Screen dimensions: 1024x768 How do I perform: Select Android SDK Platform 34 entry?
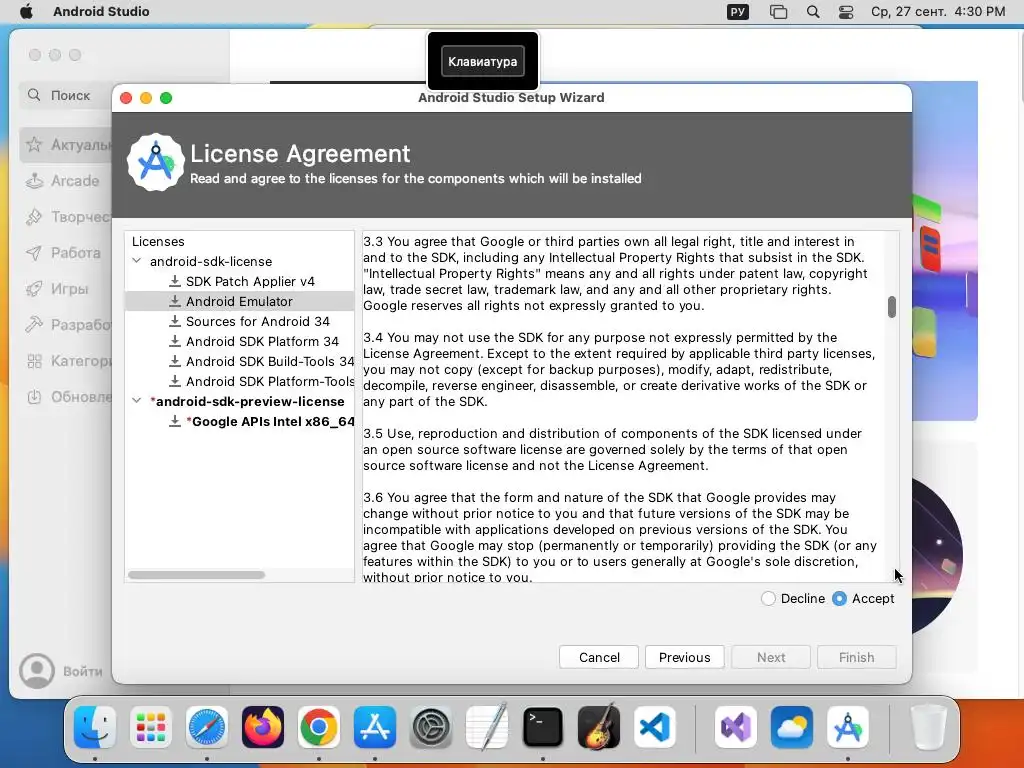(x=262, y=342)
